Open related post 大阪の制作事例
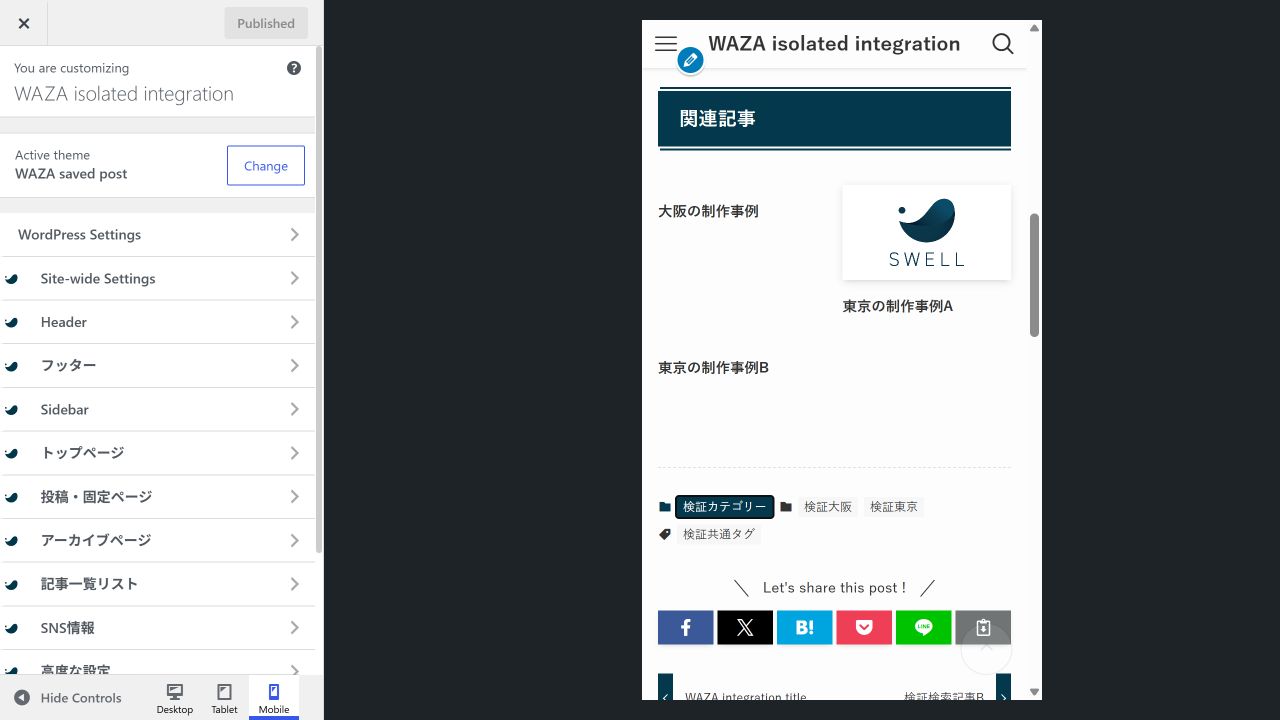 [x=708, y=212]
